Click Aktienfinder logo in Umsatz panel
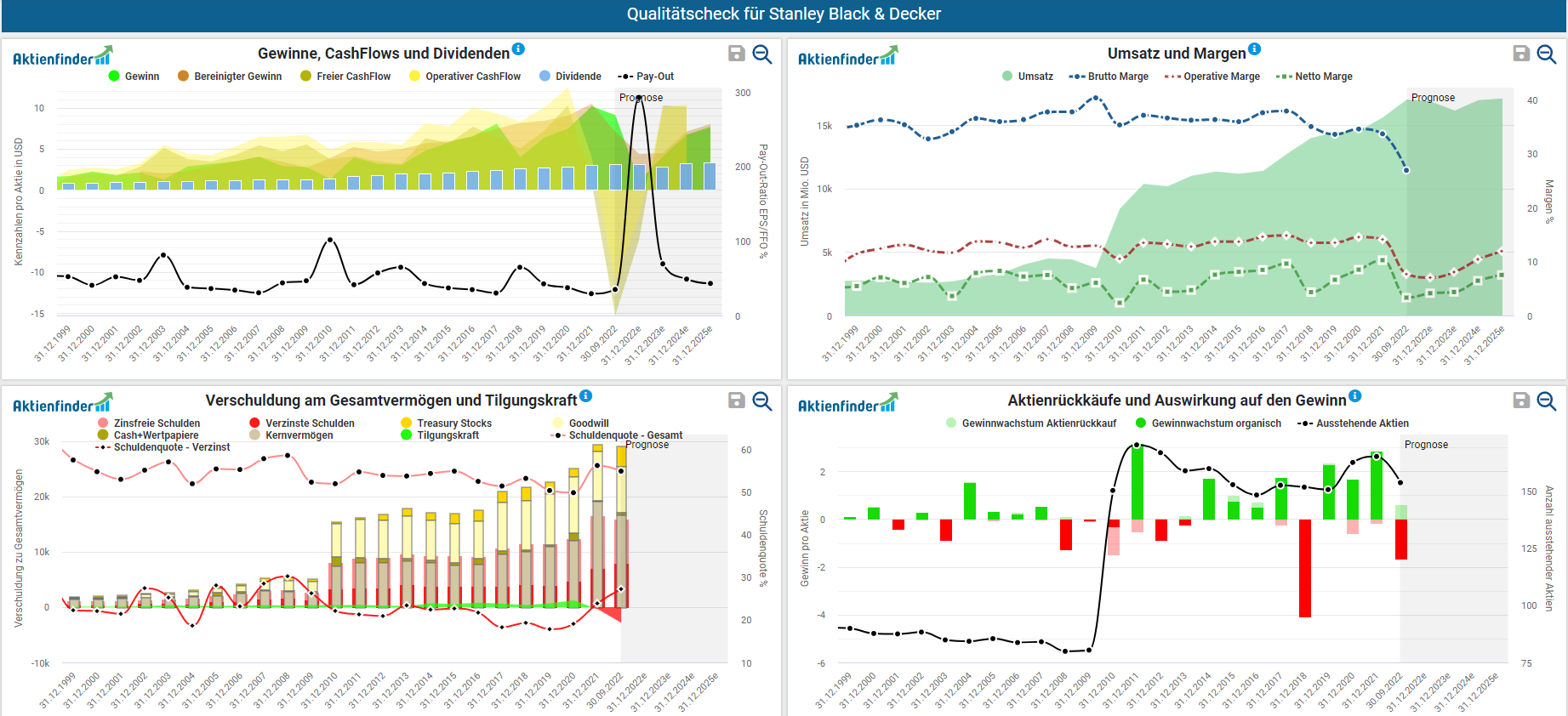The image size is (1568, 716). pos(847,57)
